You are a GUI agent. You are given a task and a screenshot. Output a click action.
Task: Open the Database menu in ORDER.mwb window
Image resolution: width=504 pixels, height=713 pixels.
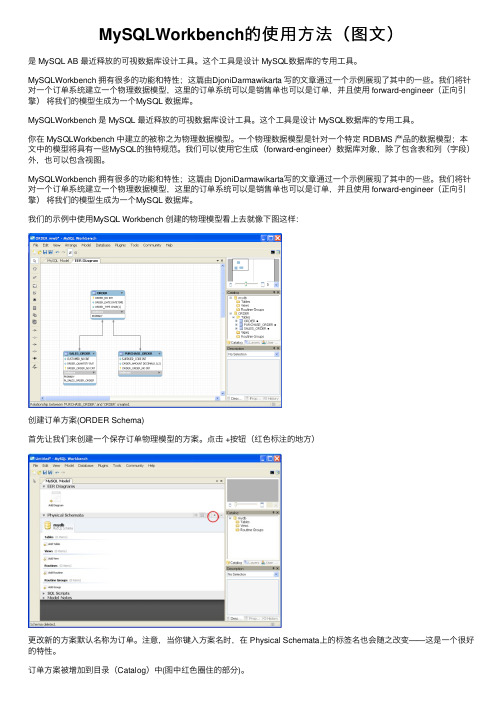(103, 245)
